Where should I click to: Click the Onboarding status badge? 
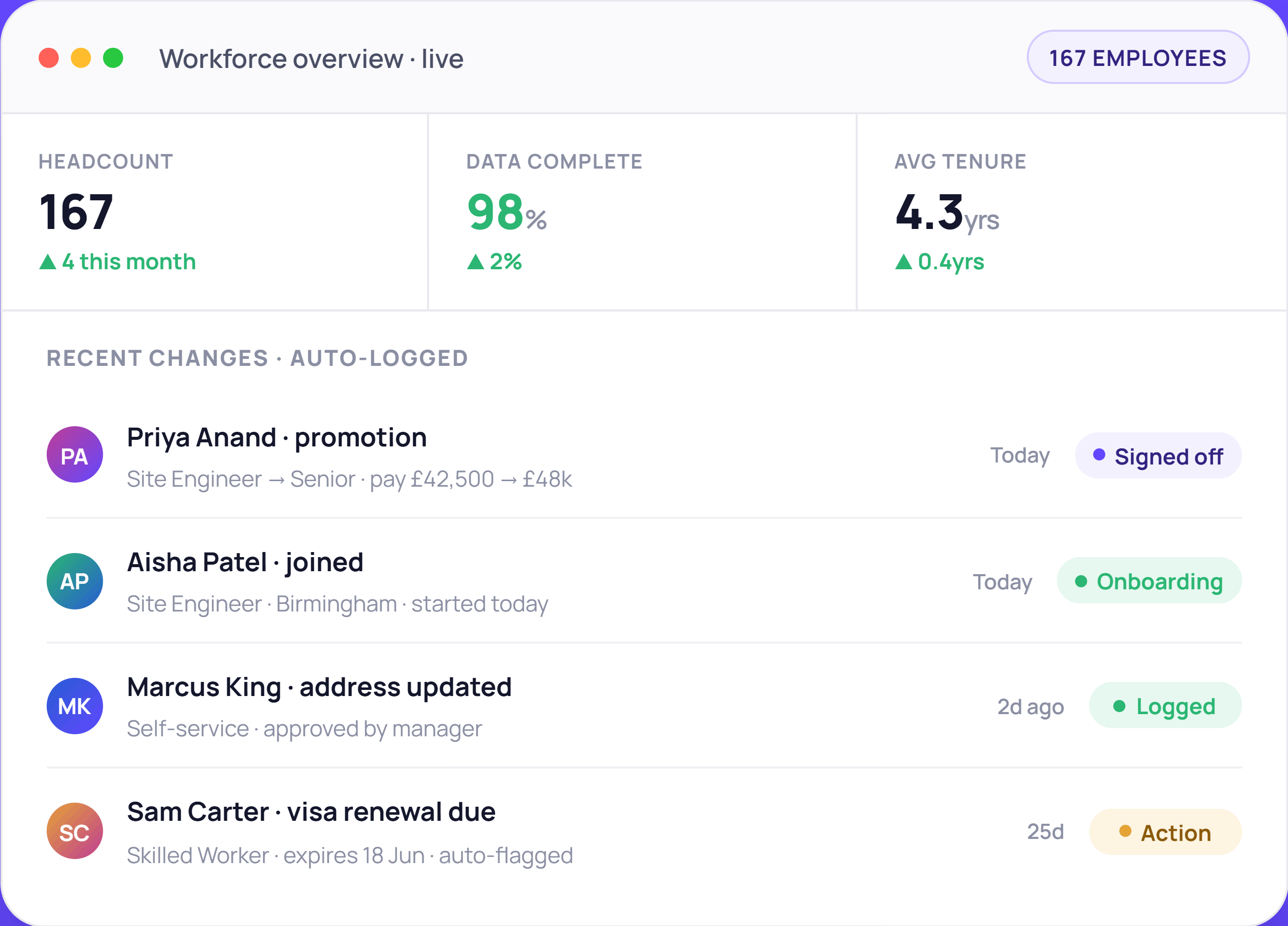point(1150,581)
